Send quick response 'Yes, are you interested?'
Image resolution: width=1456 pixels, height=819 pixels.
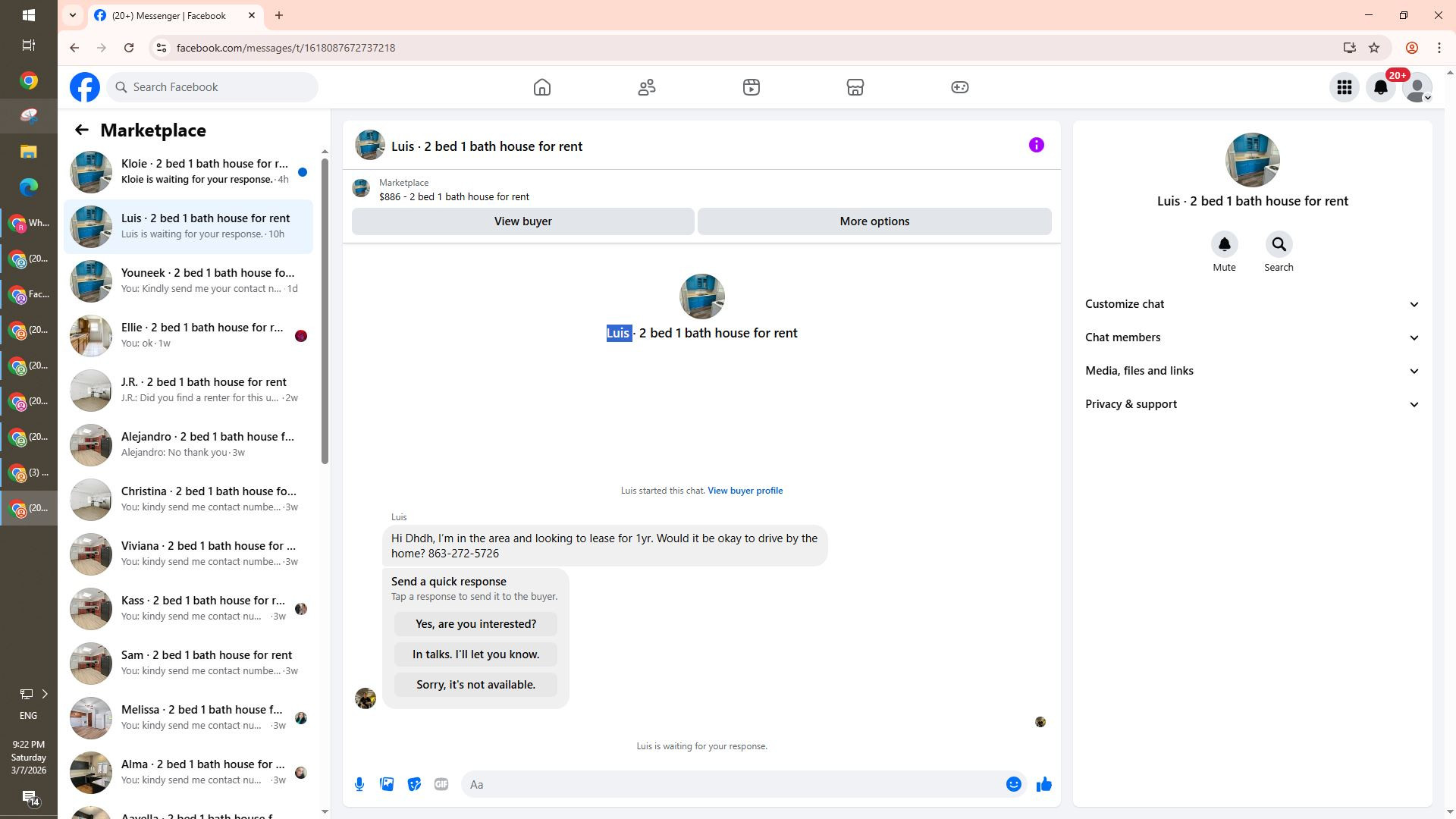click(475, 624)
